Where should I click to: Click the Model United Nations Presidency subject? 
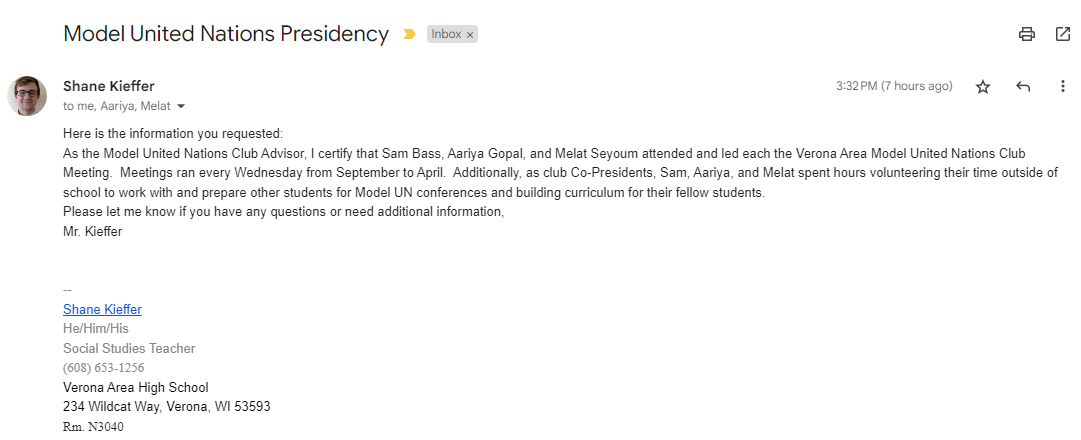coord(225,34)
